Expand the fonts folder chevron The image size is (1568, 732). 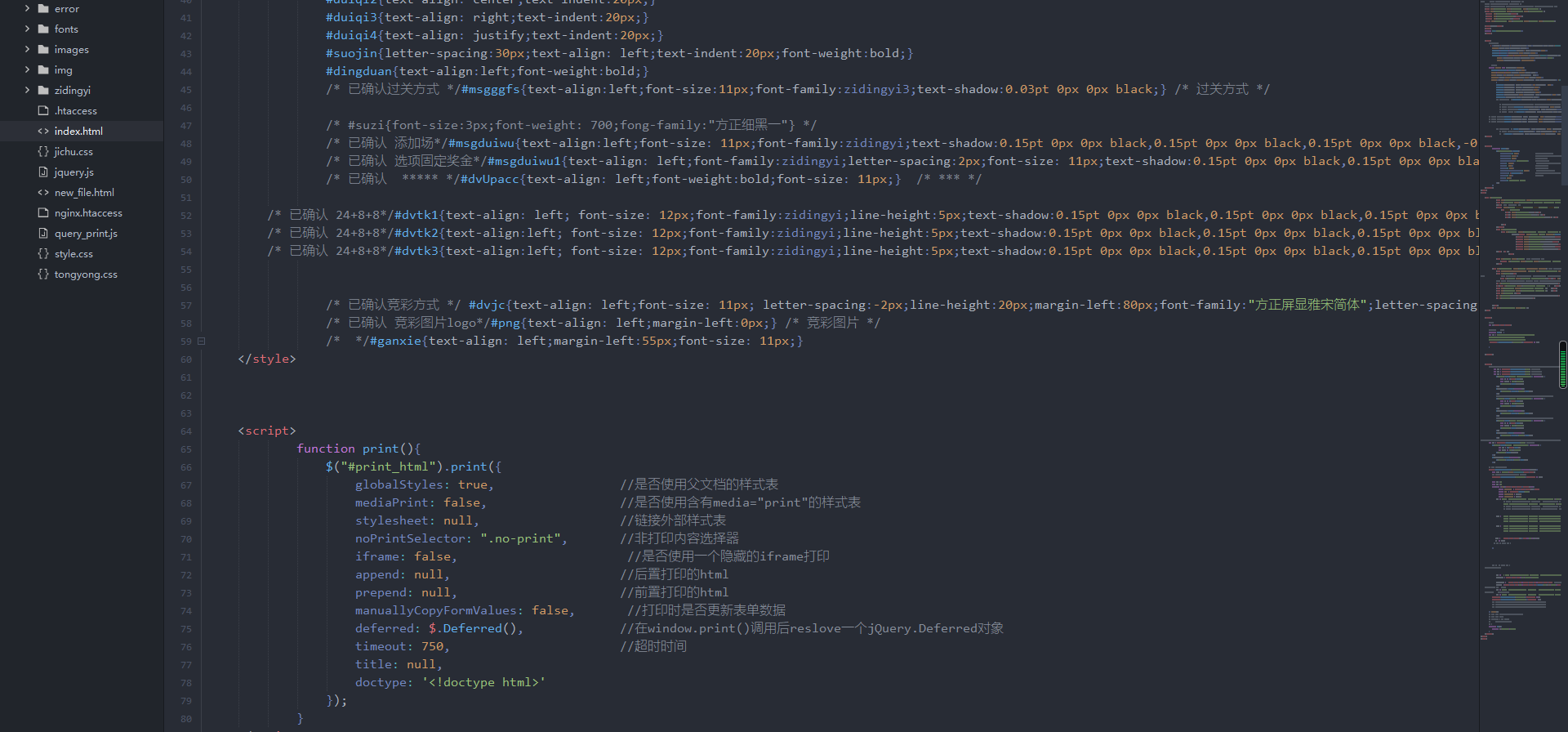click(x=27, y=29)
